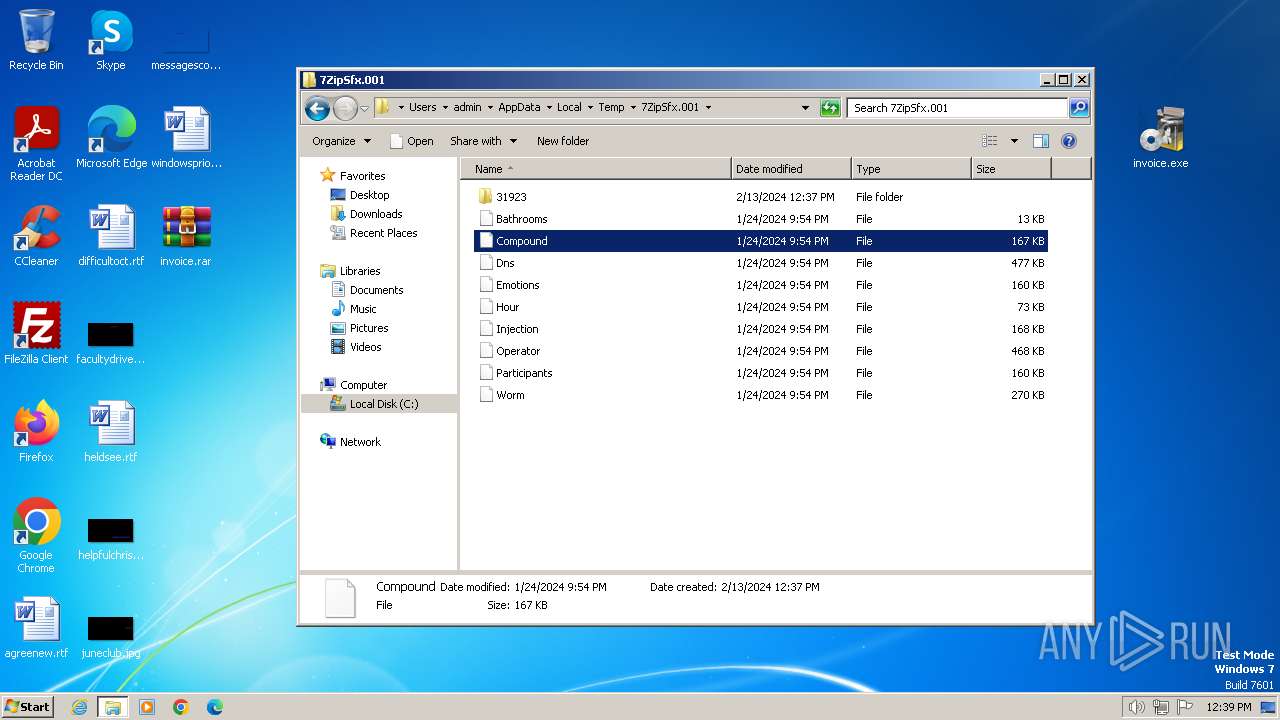Sort by the Date modified column header
This screenshot has width=1280, height=720.
pyautogui.click(x=791, y=169)
